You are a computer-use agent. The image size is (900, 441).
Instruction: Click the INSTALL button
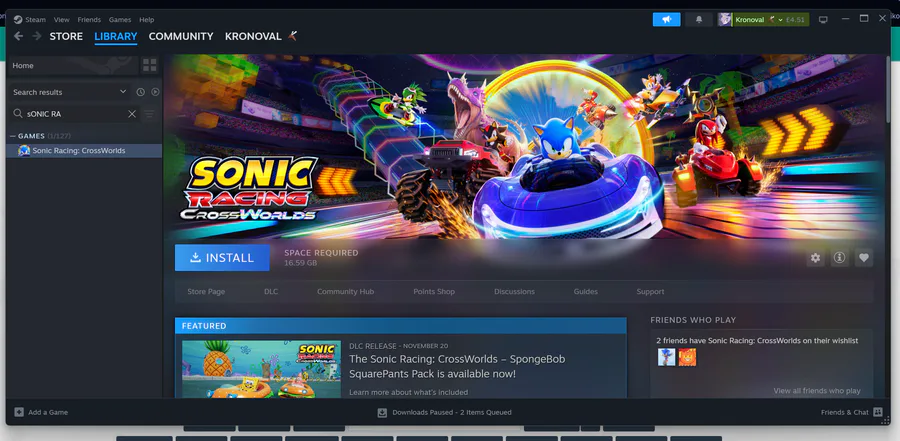pos(222,258)
